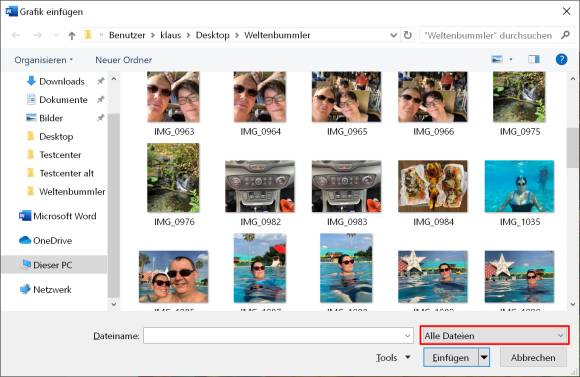Click Weltenbummler in the breadcrumb path
Screen dimensions: 580x377
point(277,35)
